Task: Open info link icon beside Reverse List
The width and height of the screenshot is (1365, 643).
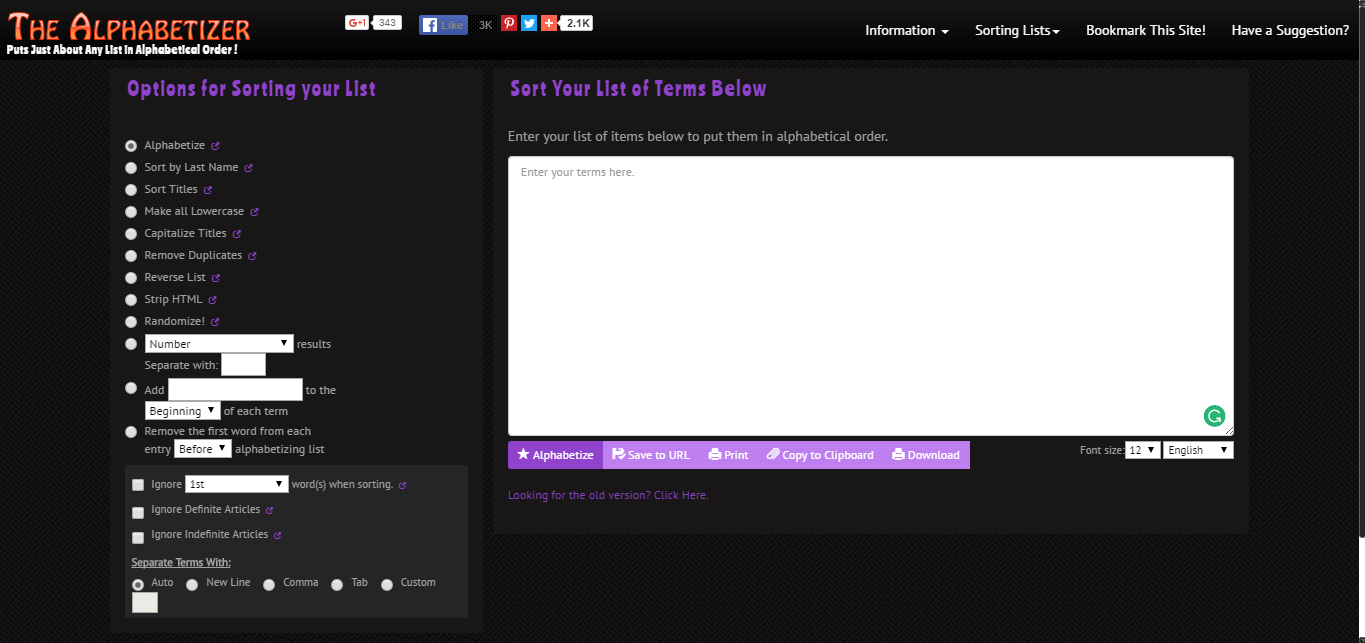Action: tap(215, 278)
